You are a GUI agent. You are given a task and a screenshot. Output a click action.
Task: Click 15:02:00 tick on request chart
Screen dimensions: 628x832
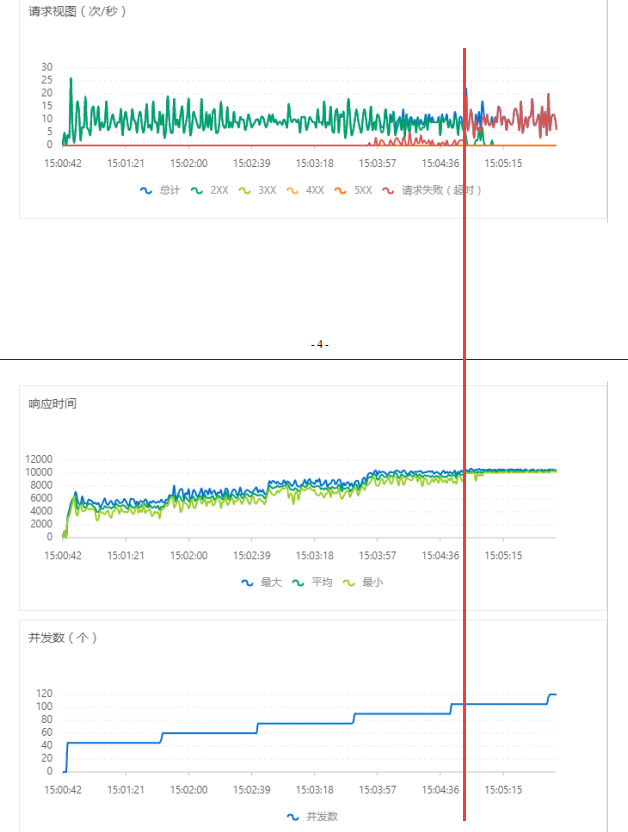coord(189,163)
